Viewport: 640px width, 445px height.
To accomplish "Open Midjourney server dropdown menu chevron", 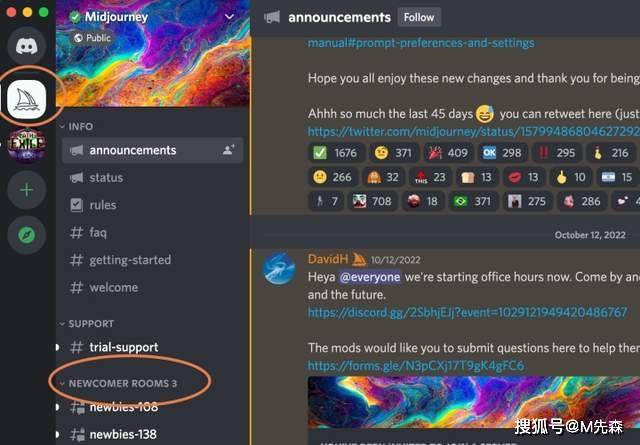I will tap(230, 17).
